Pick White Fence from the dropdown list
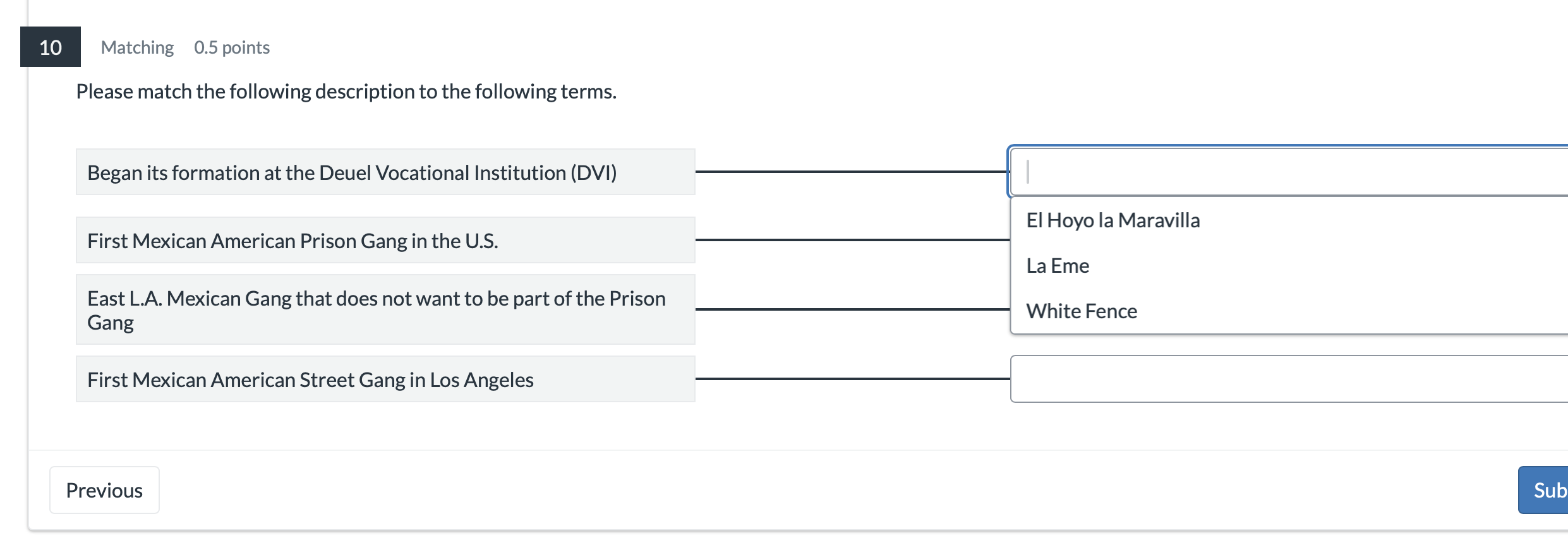Viewport: 1568px width, 538px height. click(1082, 311)
